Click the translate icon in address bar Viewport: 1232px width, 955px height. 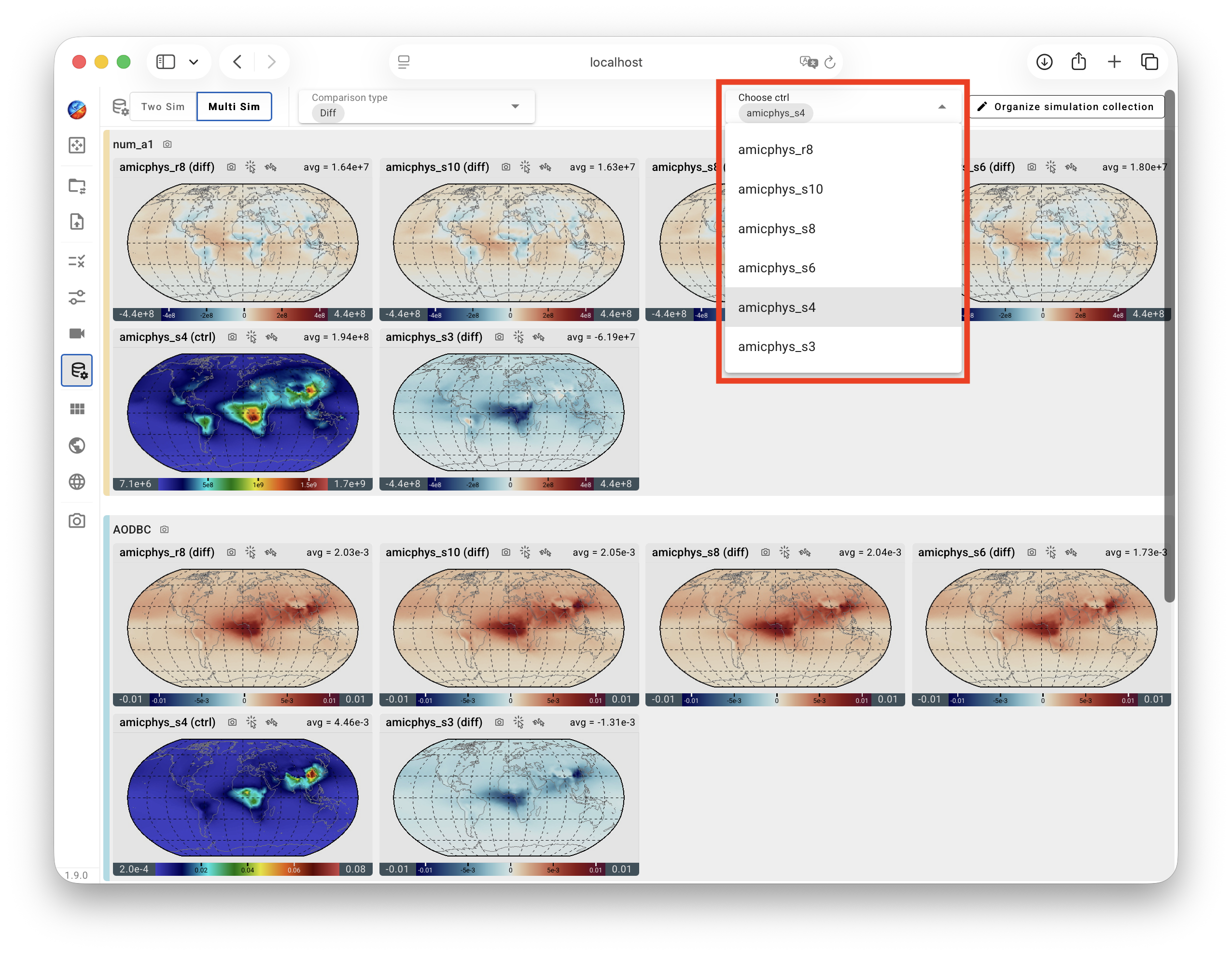pyautogui.click(x=808, y=62)
